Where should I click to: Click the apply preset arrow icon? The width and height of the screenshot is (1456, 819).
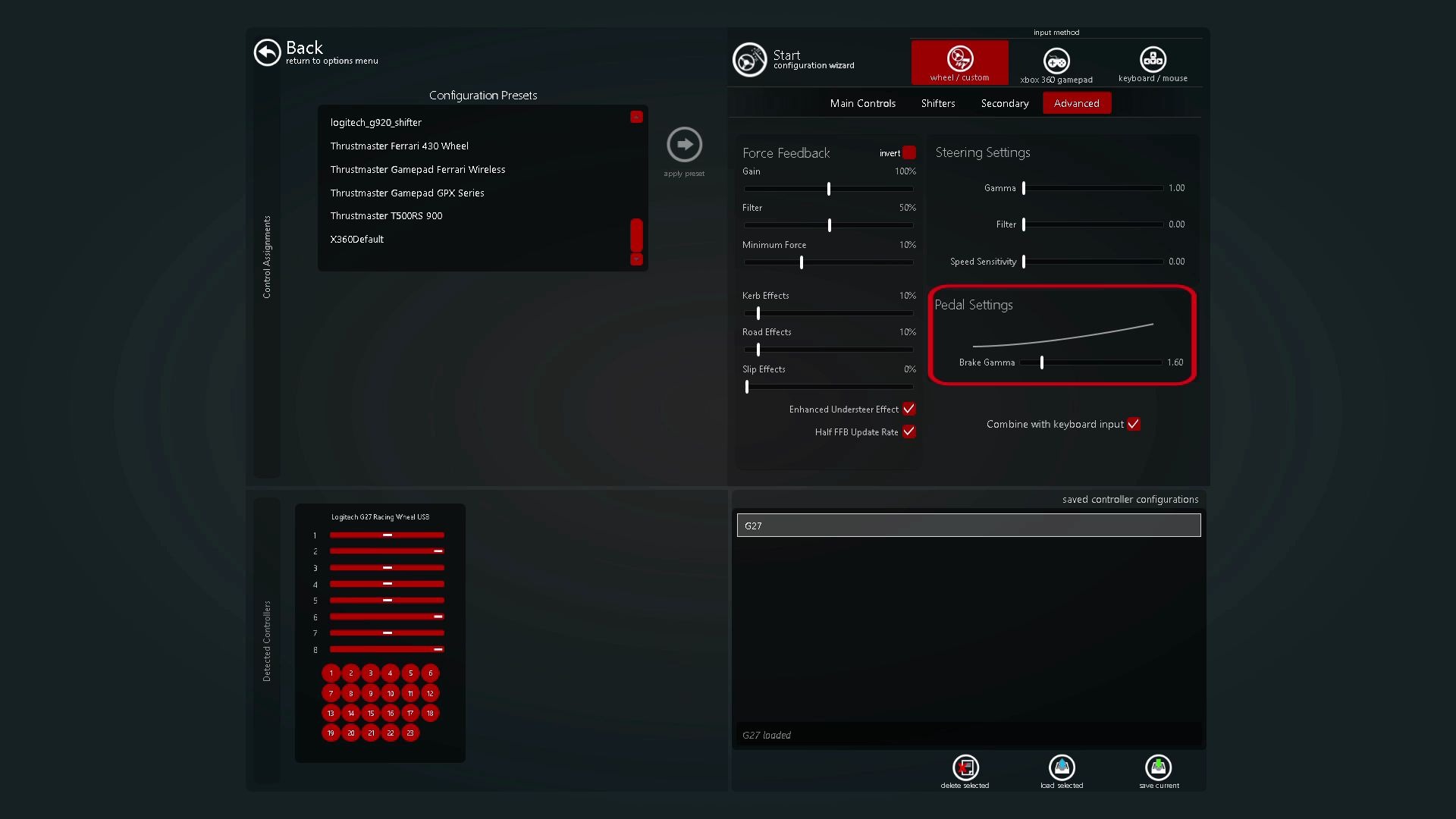pyautogui.click(x=684, y=144)
